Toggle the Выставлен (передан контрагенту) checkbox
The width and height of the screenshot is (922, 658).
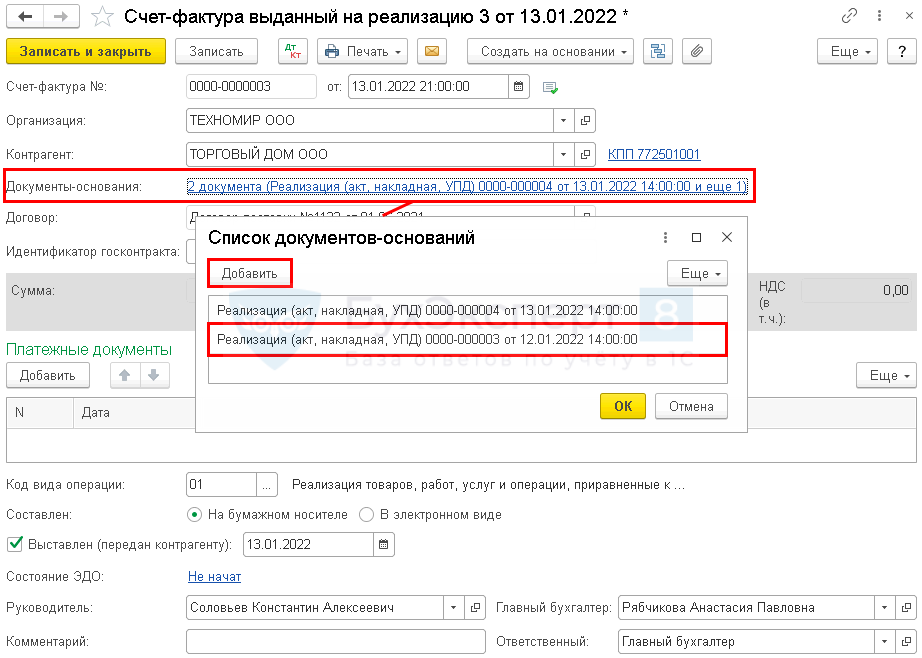pyautogui.click(x=14, y=545)
